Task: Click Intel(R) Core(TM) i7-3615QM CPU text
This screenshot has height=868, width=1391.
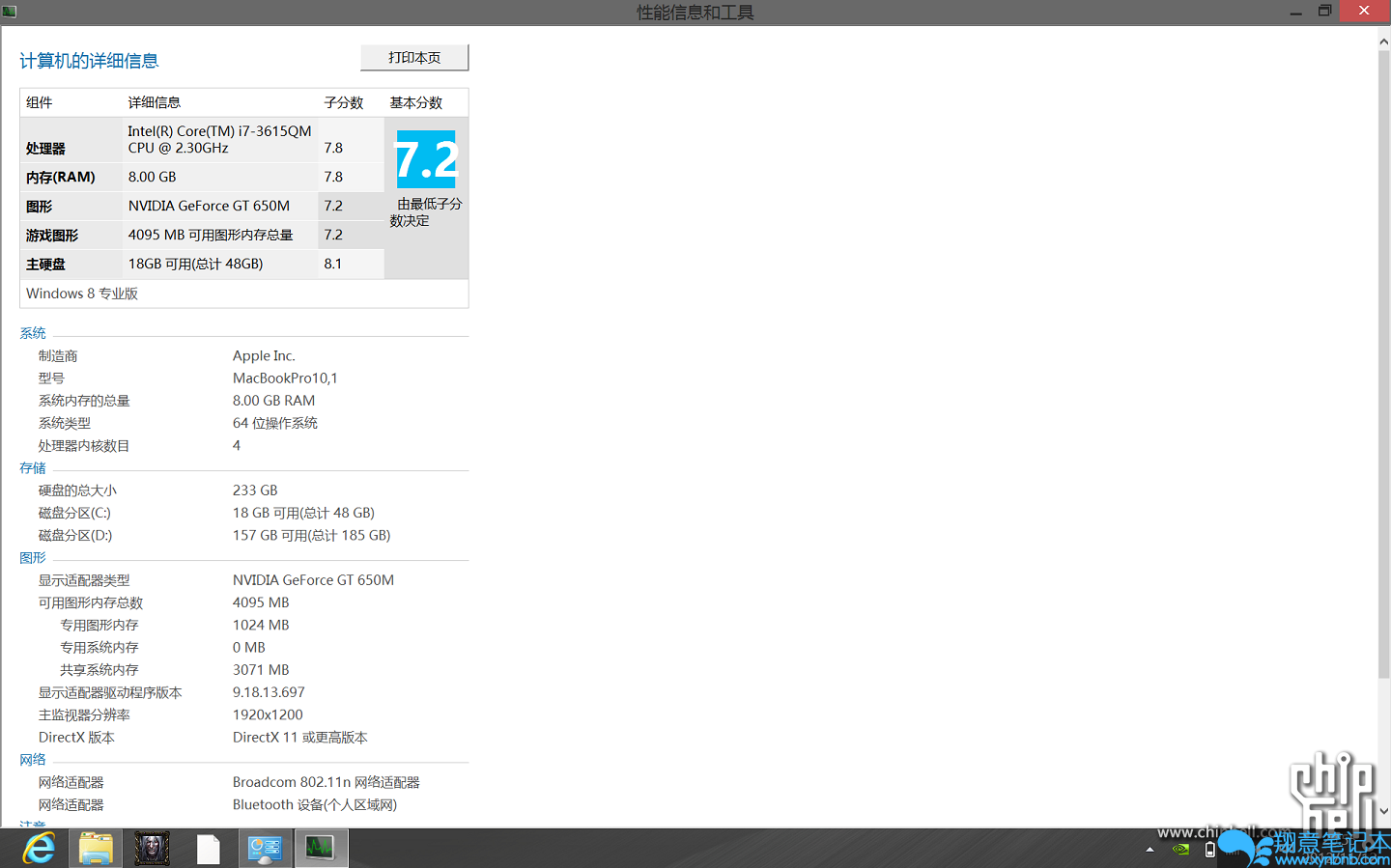Action: pyautogui.click(x=220, y=139)
